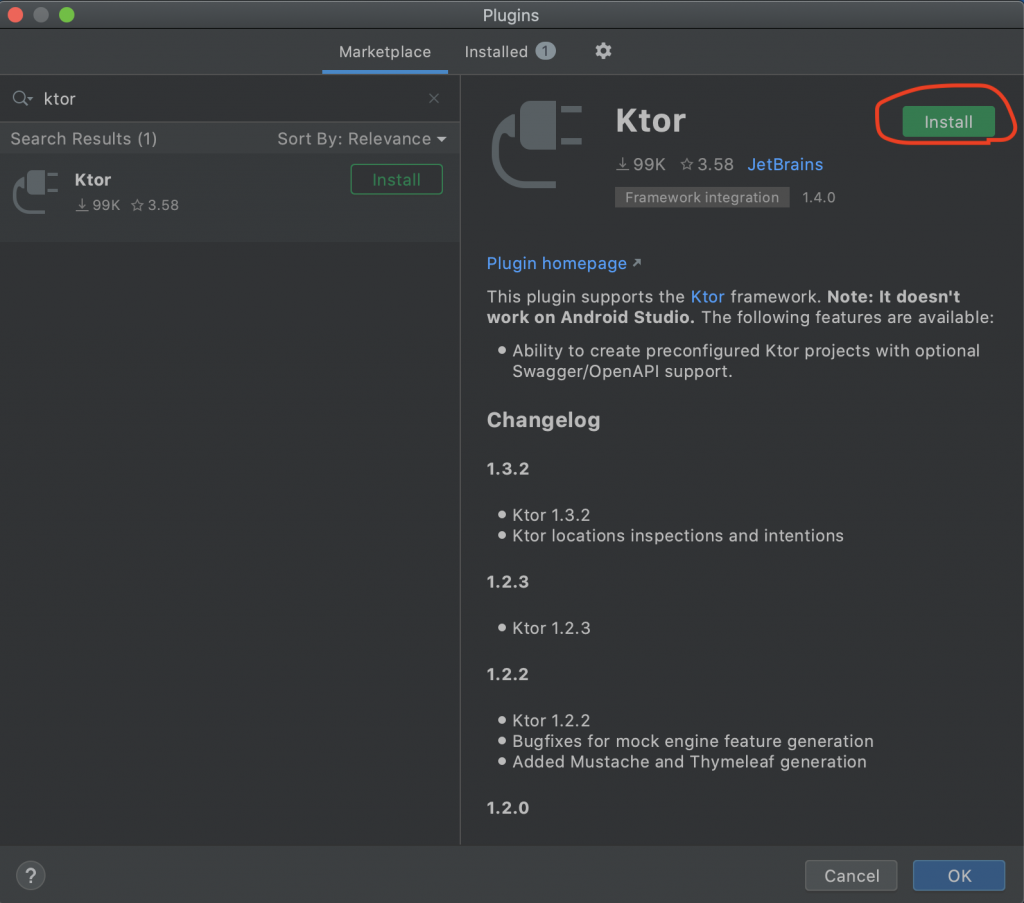
Task: Click the green macOS zoom window button
Action: tap(67, 15)
